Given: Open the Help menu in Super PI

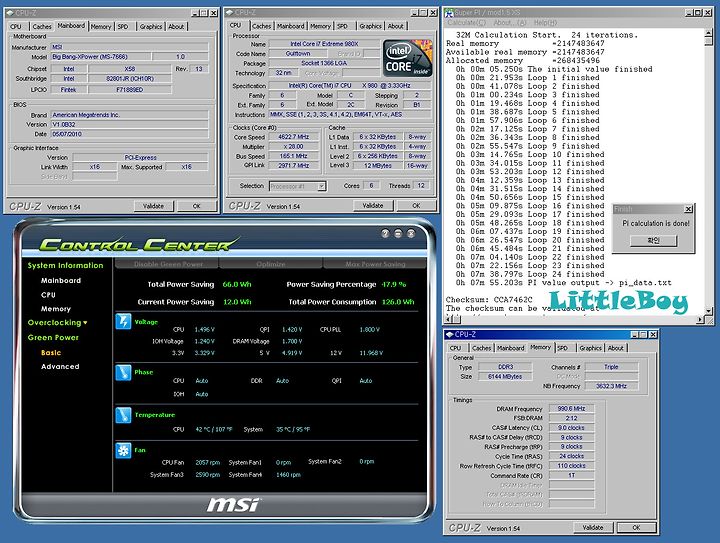Looking at the screenshot, I should point(546,22).
